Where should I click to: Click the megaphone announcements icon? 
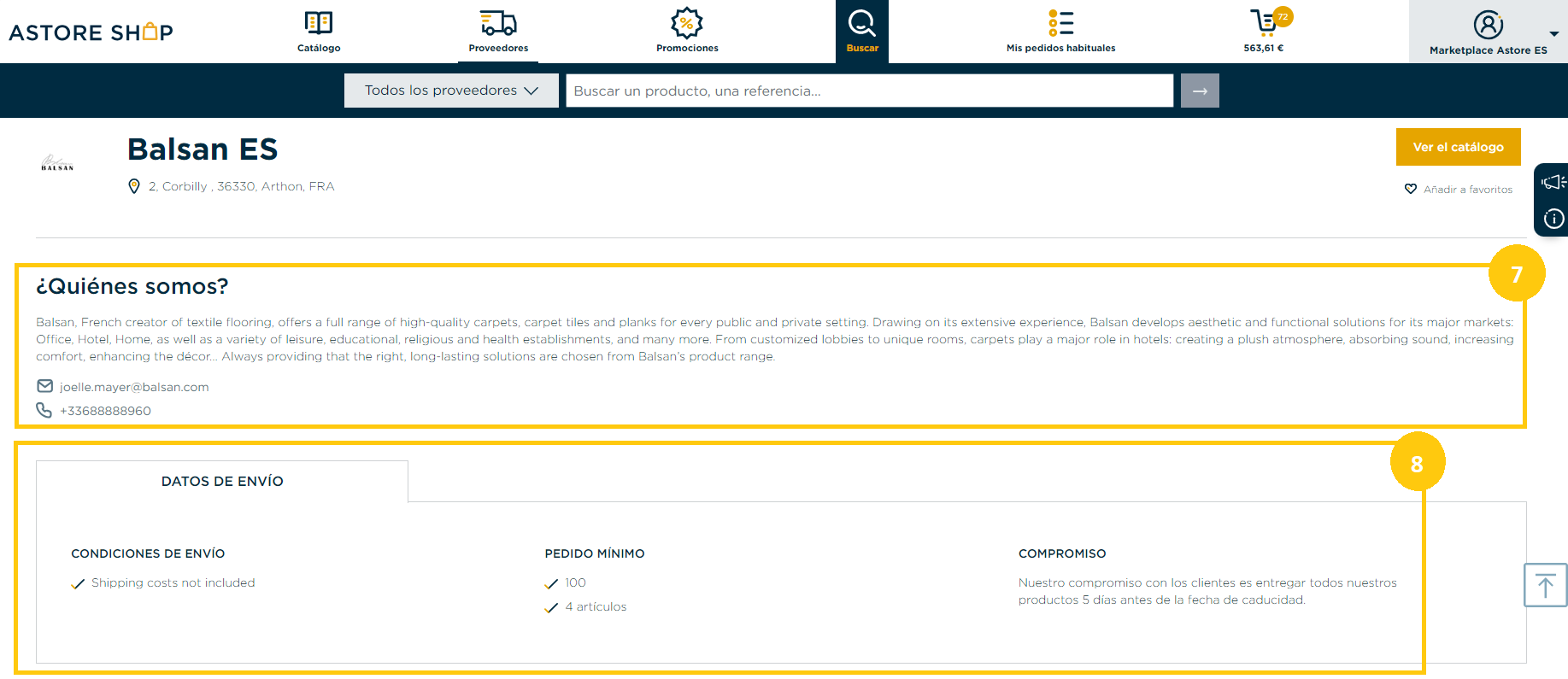tap(1553, 182)
